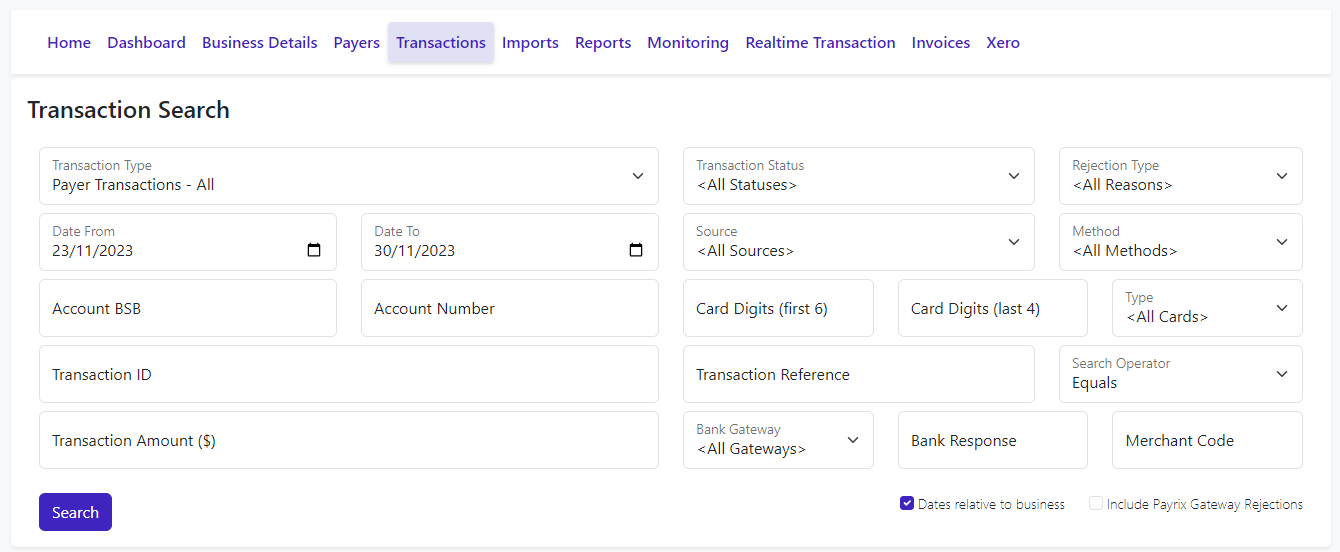Open the Source dropdown list
The image size is (1340, 552).
pyautogui.click(x=858, y=242)
